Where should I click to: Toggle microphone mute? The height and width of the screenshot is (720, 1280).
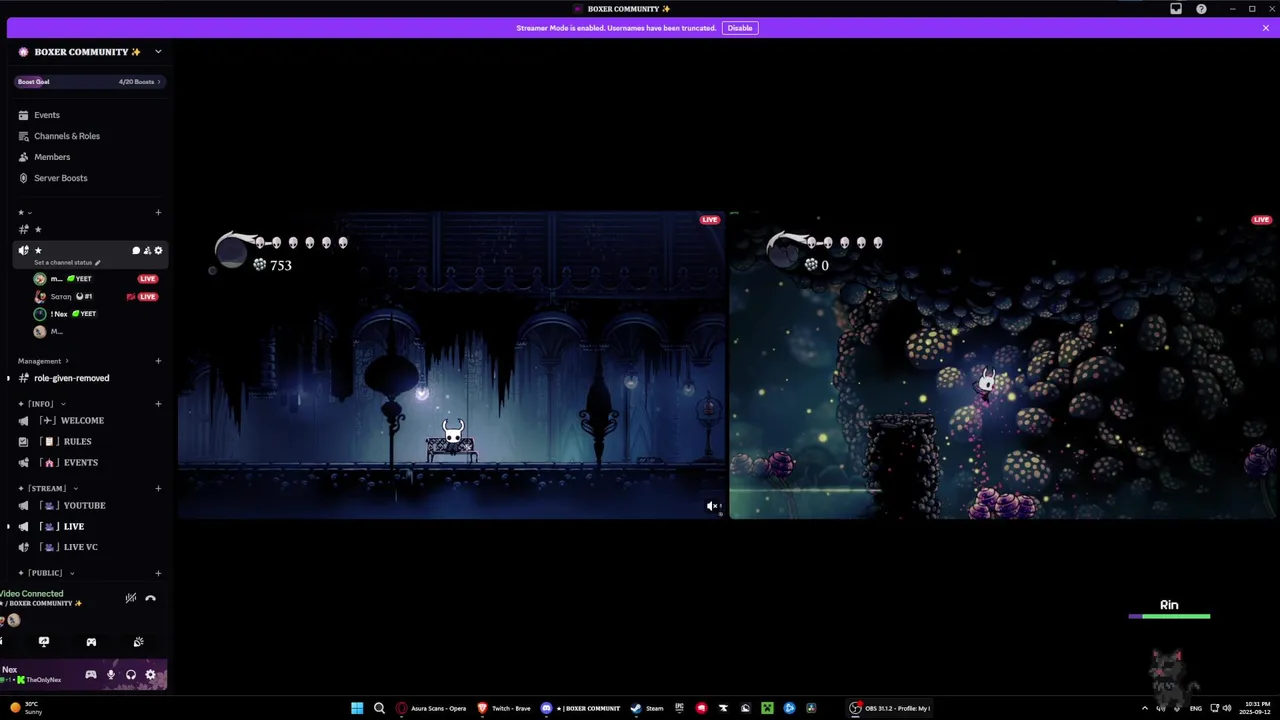(x=111, y=675)
